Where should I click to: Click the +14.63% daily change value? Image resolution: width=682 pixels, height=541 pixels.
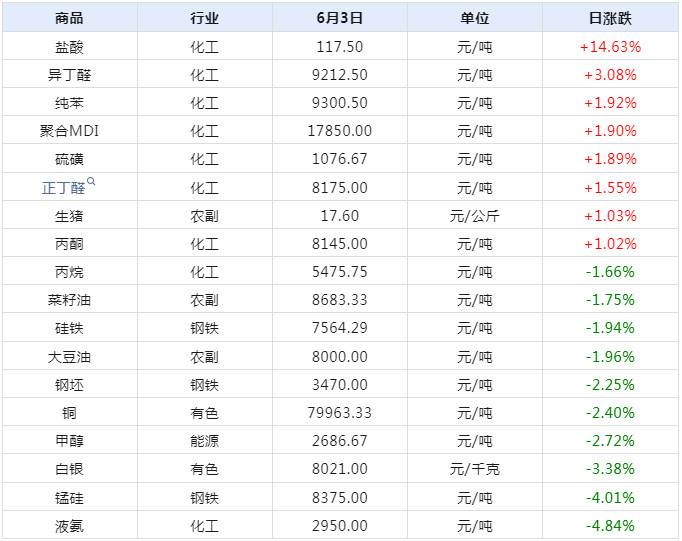tap(609, 46)
